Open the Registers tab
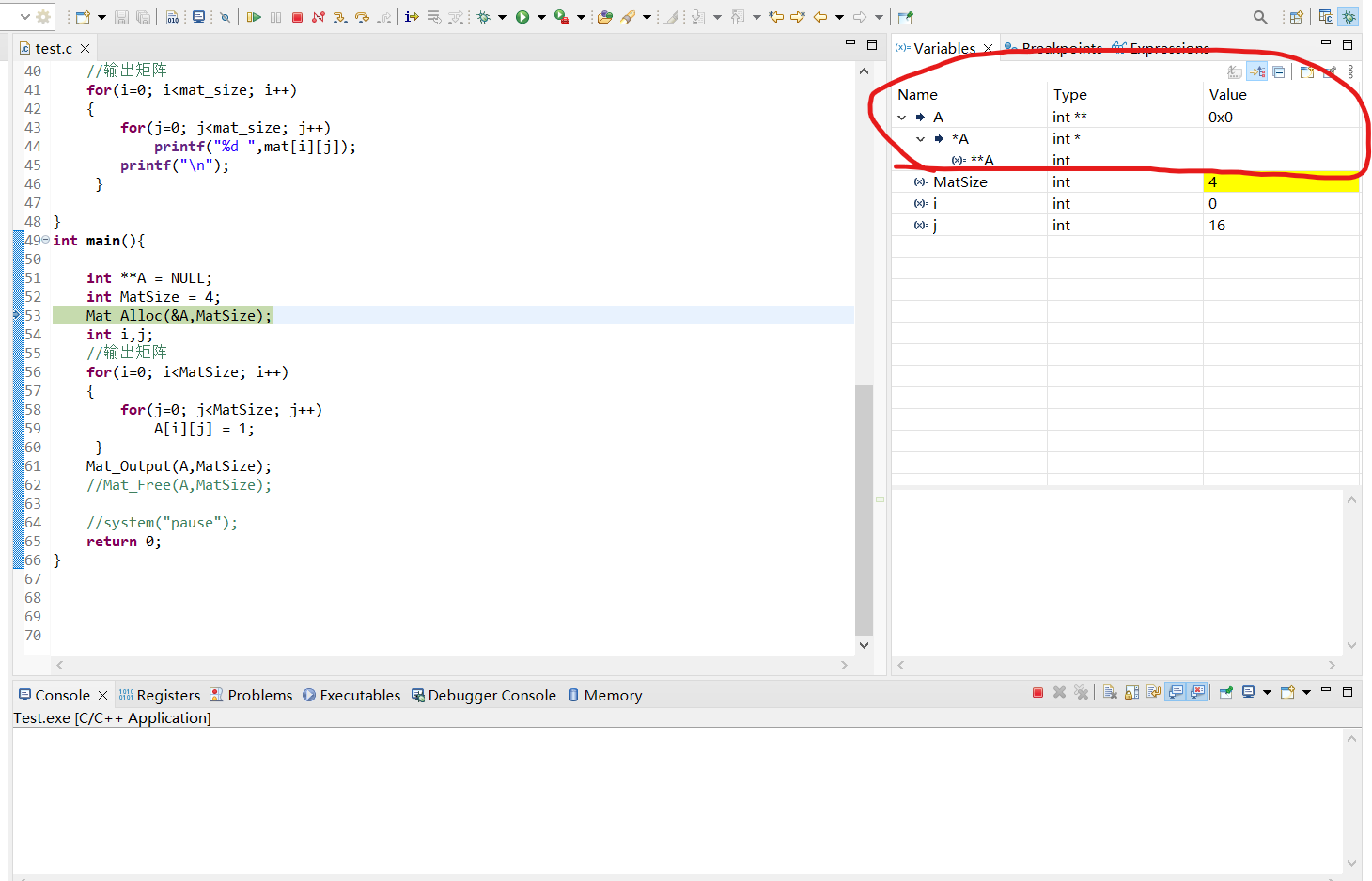 pos(160,695)
